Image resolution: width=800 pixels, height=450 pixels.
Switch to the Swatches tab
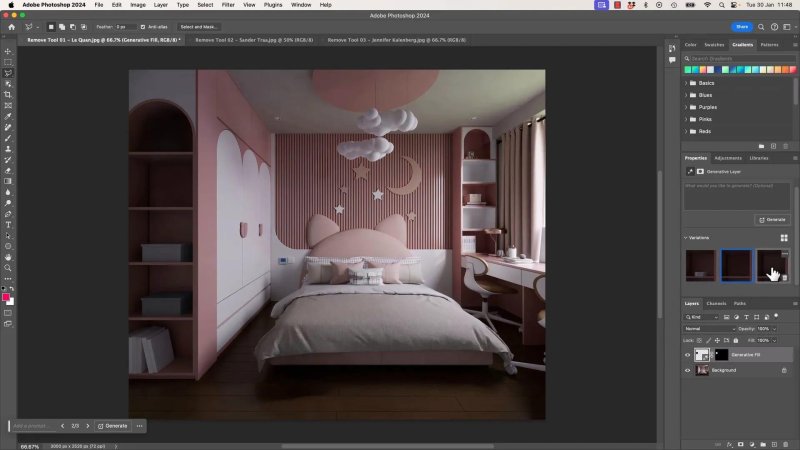(x=714, y=45)
